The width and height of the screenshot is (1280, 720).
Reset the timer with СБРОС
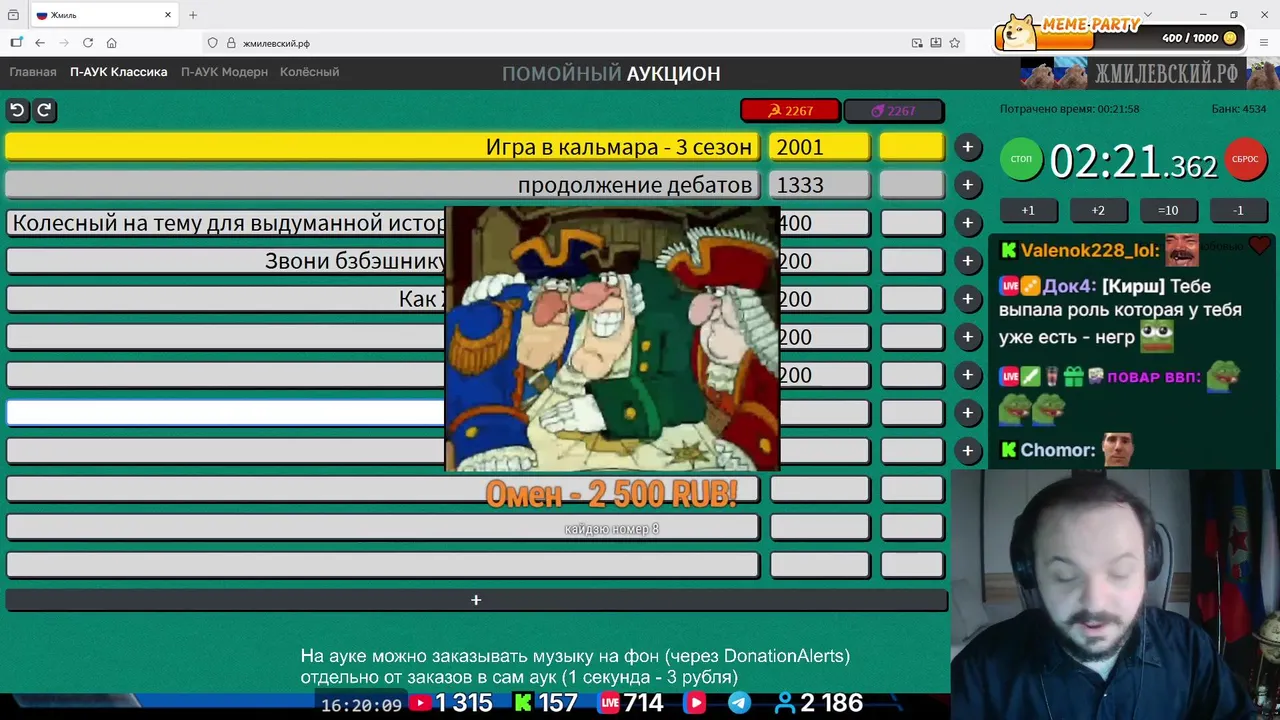click(1245, 160)
